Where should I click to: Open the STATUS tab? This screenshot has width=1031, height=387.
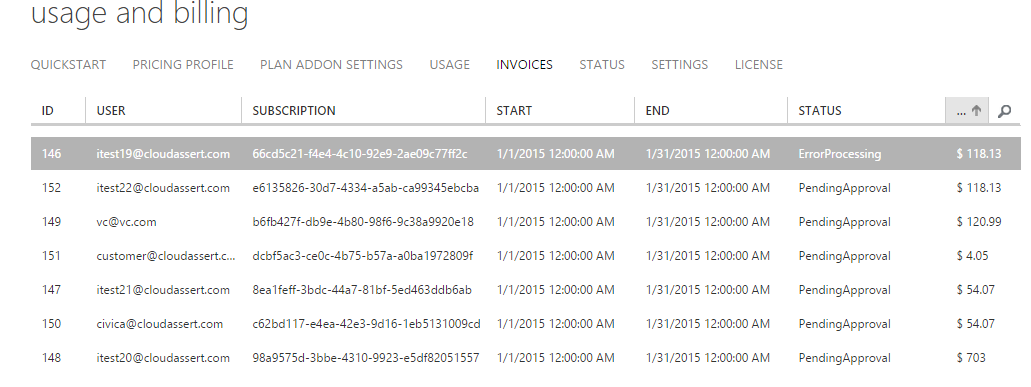click(602, 64)
